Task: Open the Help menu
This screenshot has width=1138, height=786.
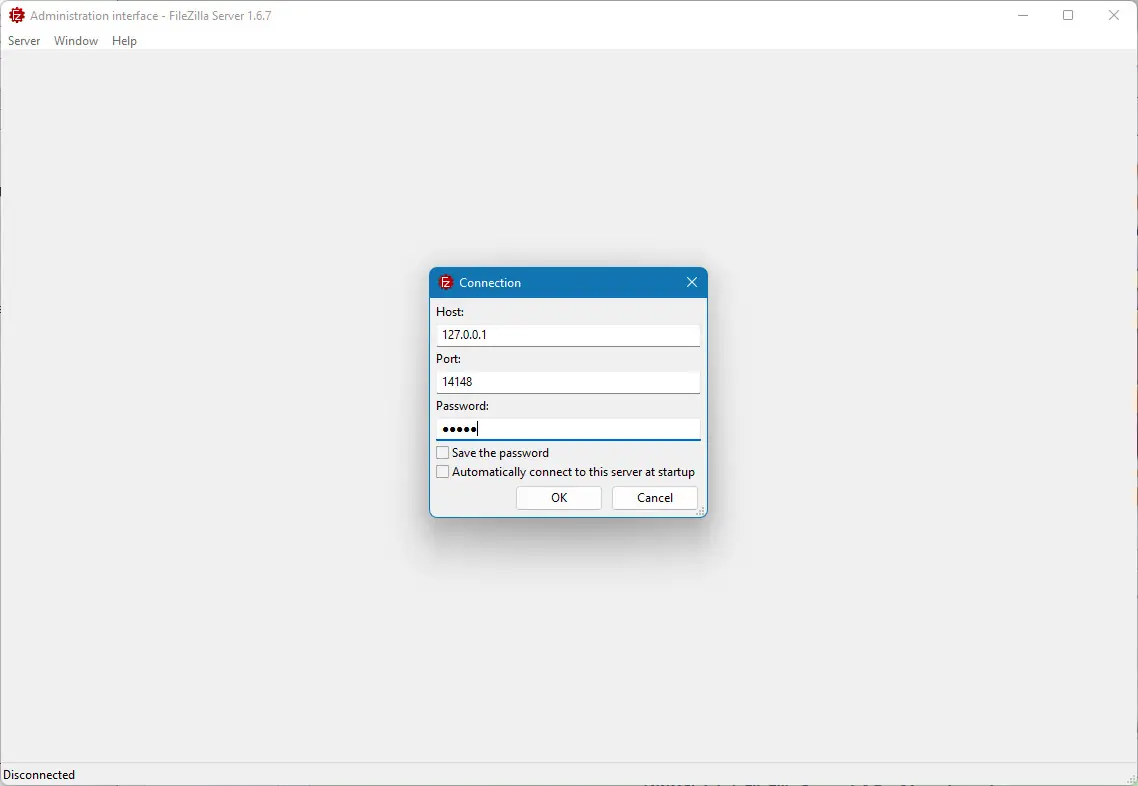Action: tap(124, 41)
